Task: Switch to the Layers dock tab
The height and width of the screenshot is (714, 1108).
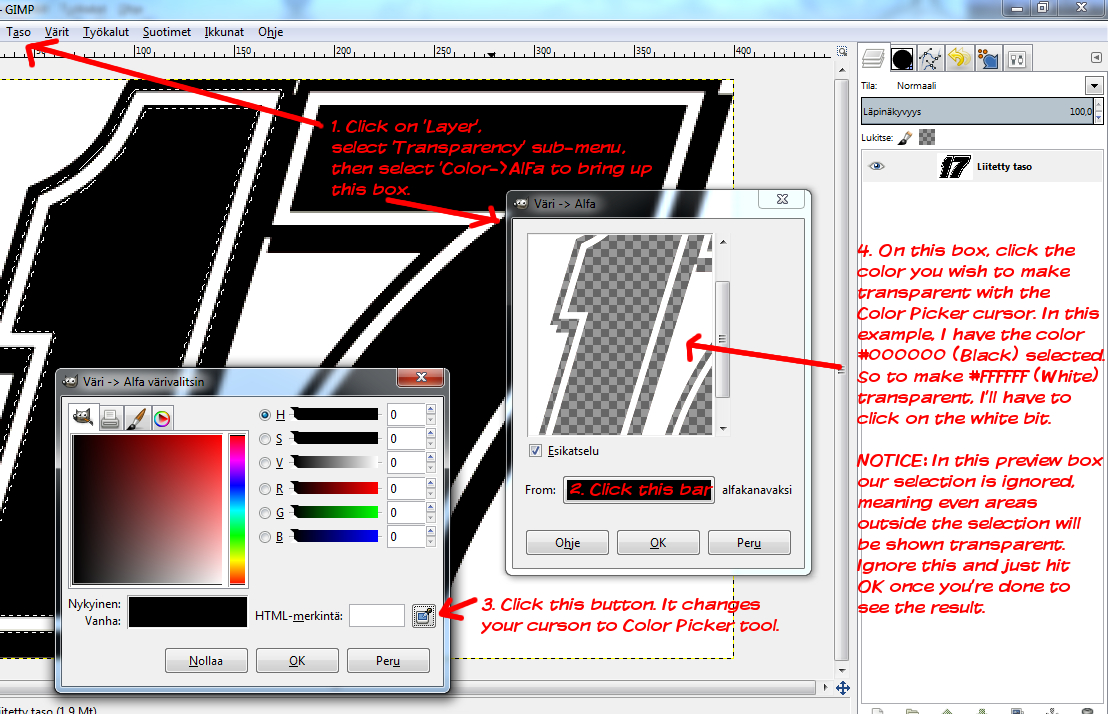Action: click(873, 59)
